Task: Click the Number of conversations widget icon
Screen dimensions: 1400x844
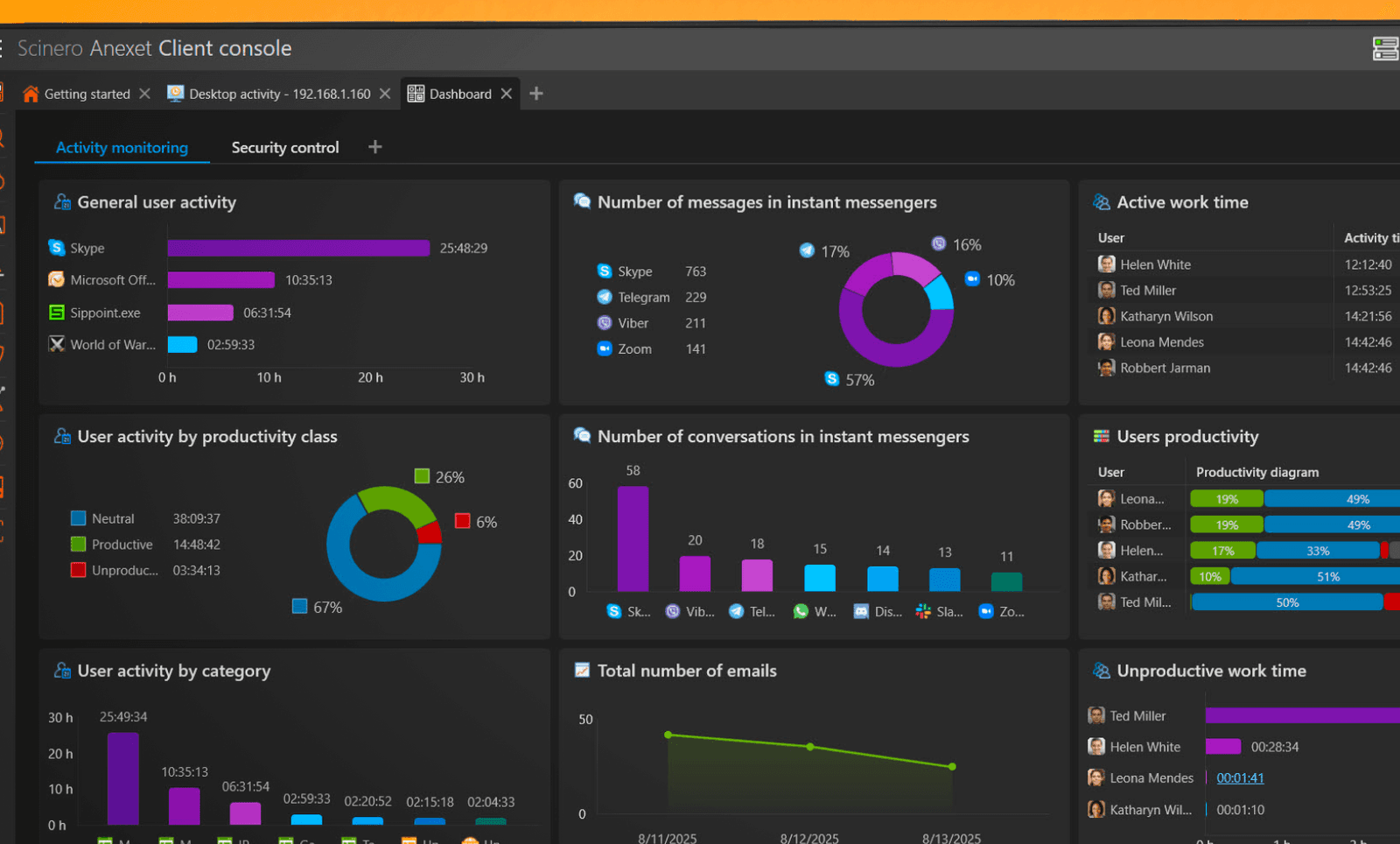Action: 582,435
